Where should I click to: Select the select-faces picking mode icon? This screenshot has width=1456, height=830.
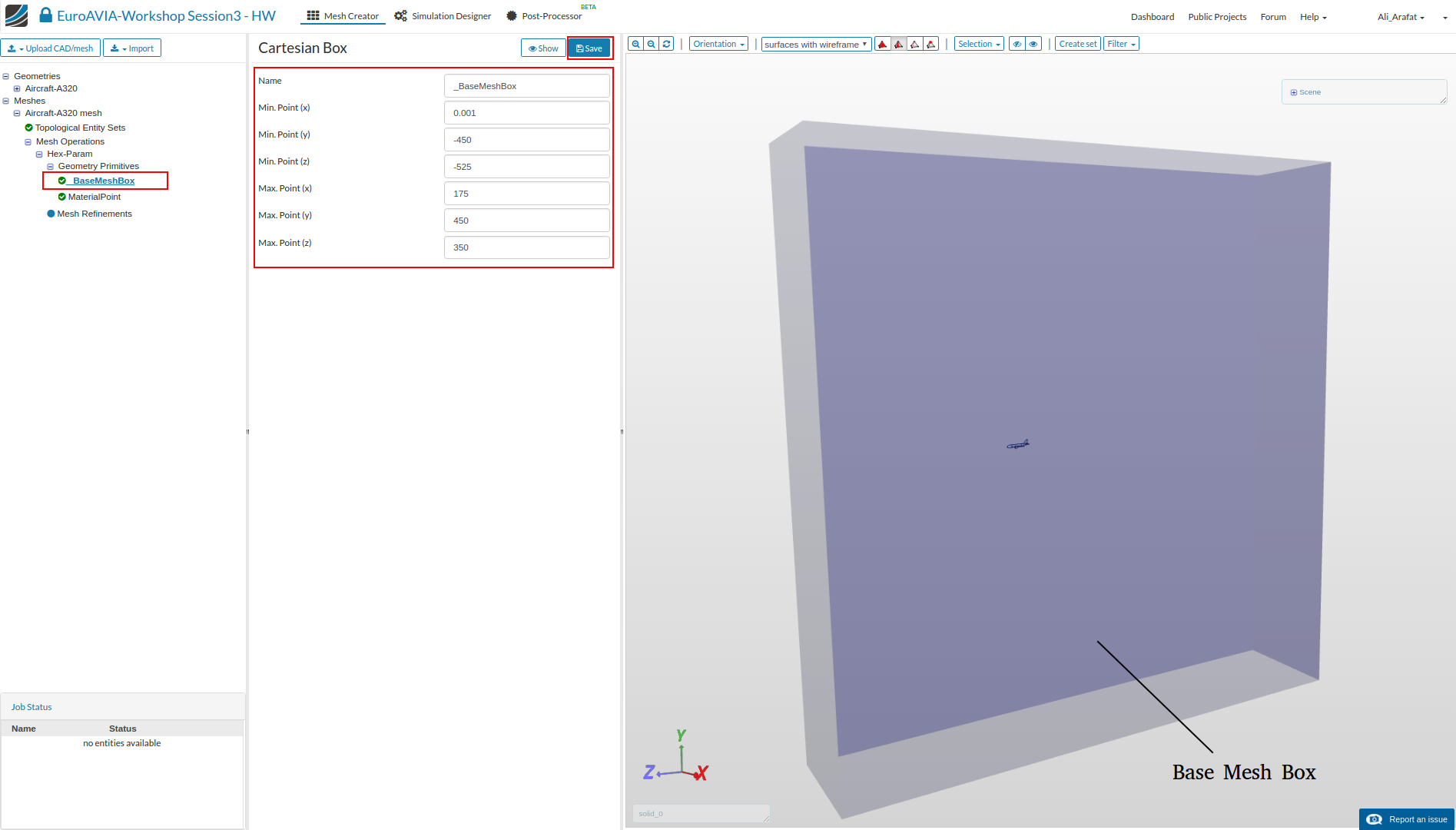point(899,45)
